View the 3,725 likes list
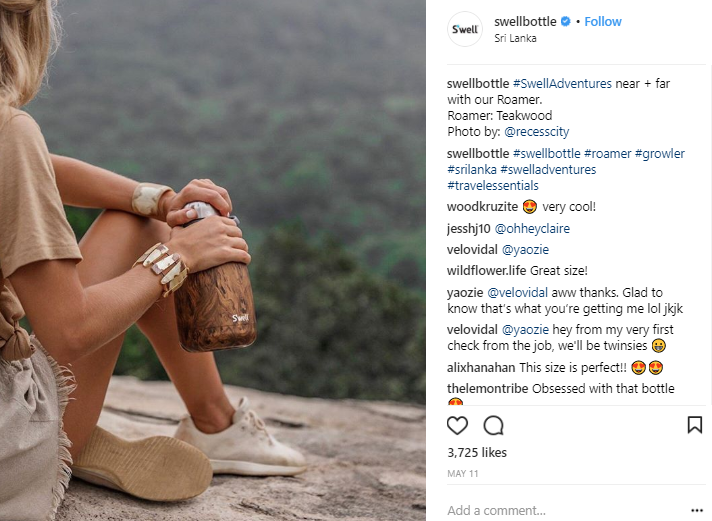 pyautogui.click(x=477, y=452)
